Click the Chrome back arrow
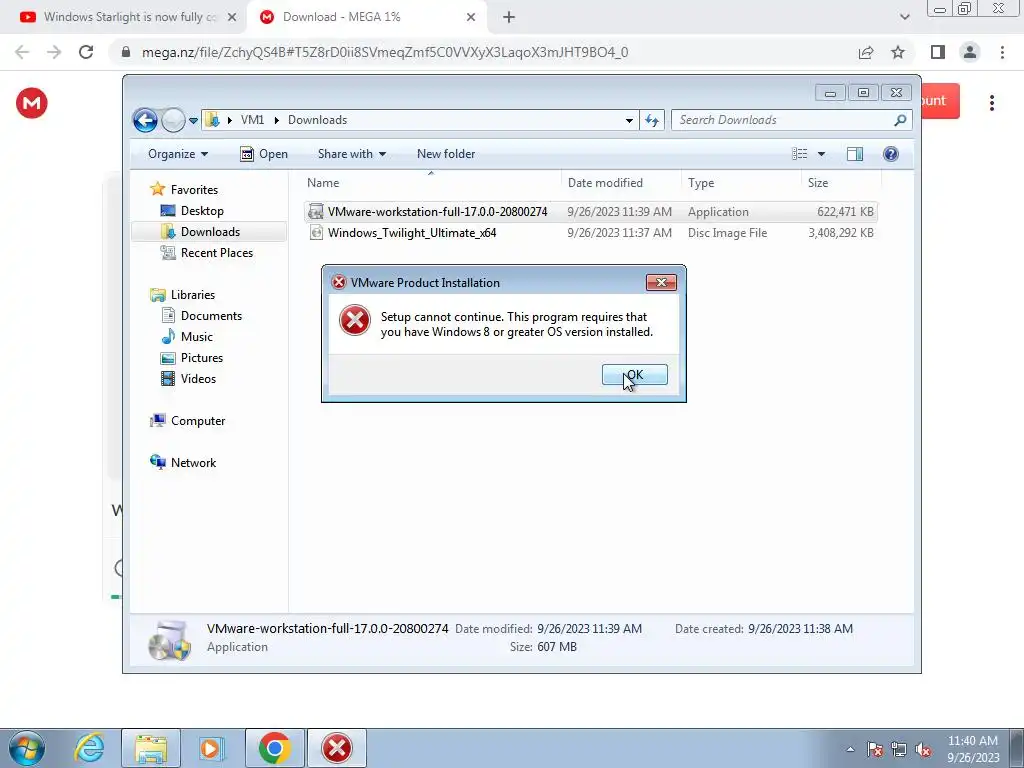The width and height of the screenshot is (1024, 768). (22, 52)
